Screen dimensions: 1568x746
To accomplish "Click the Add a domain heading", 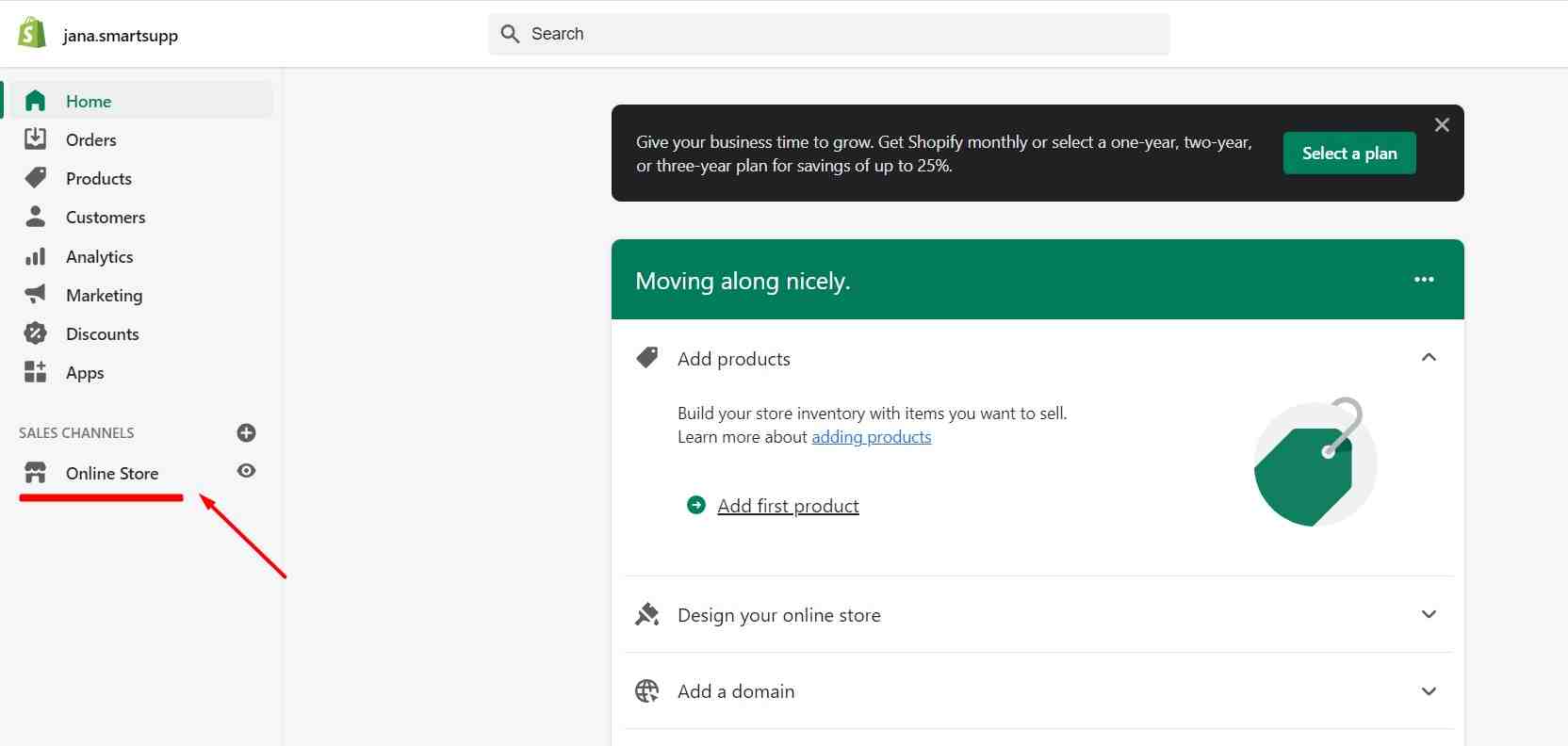I will (736, 691).
